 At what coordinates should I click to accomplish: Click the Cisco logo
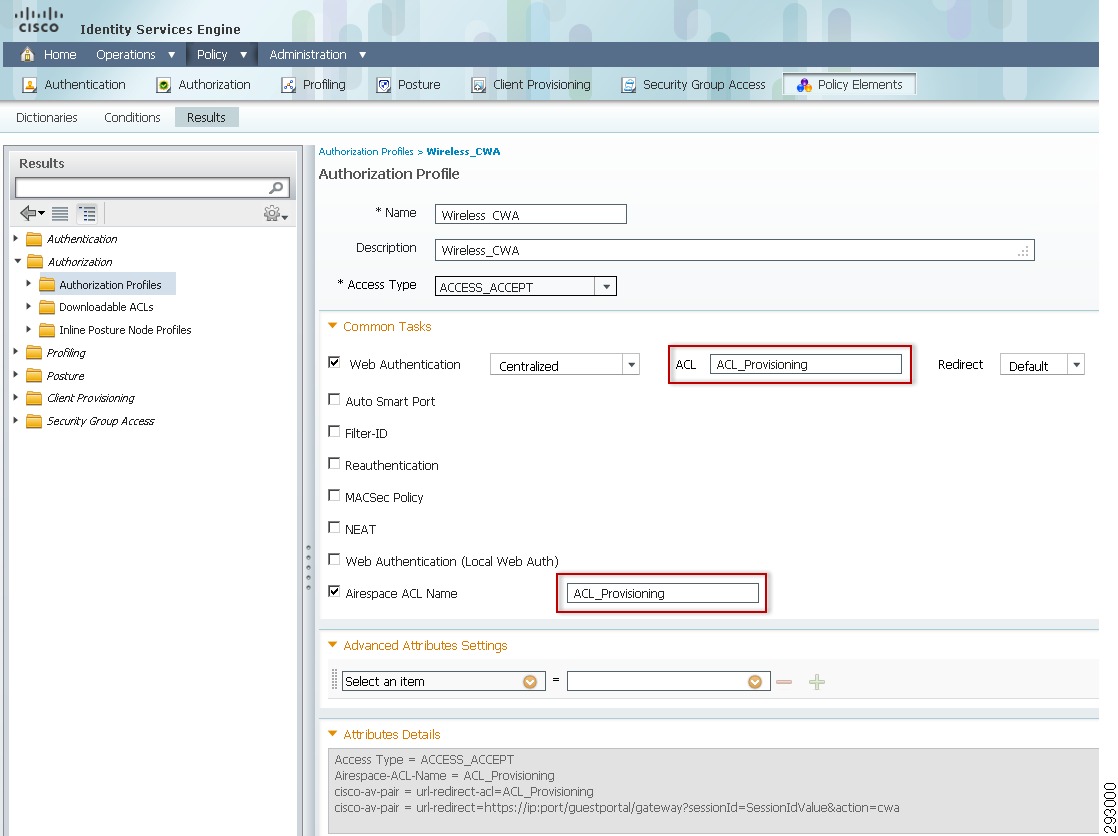pos(39,21)
